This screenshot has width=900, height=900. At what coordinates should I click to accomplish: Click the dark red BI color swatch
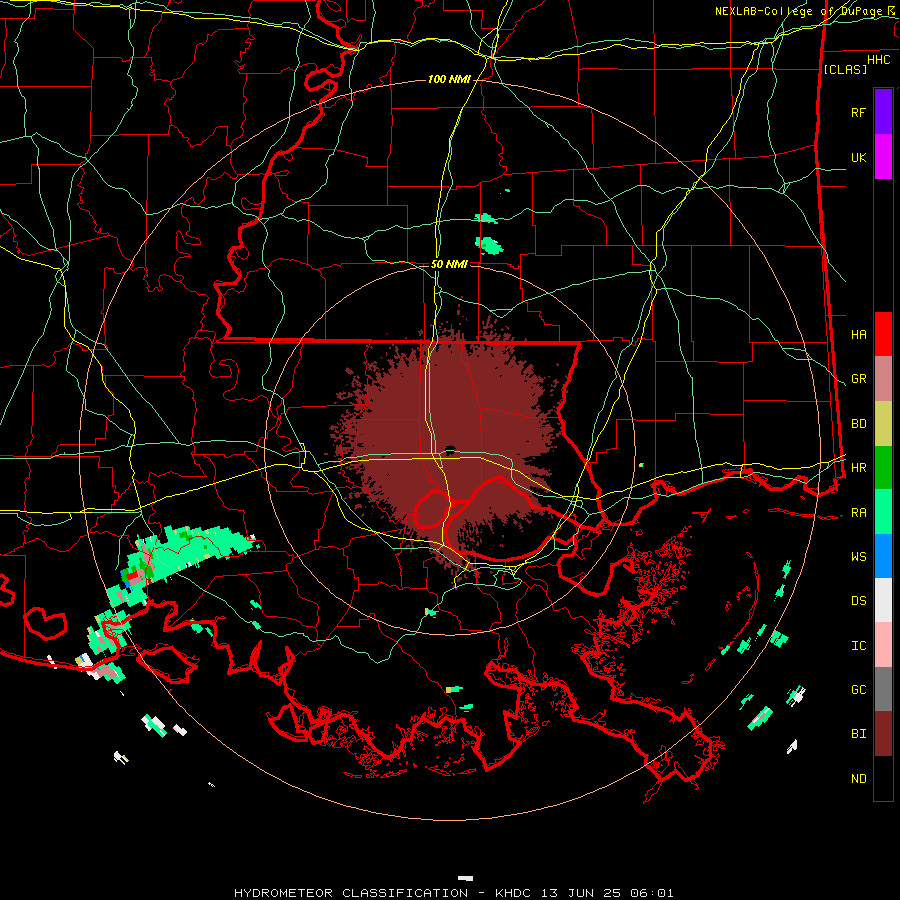[883, 734]
